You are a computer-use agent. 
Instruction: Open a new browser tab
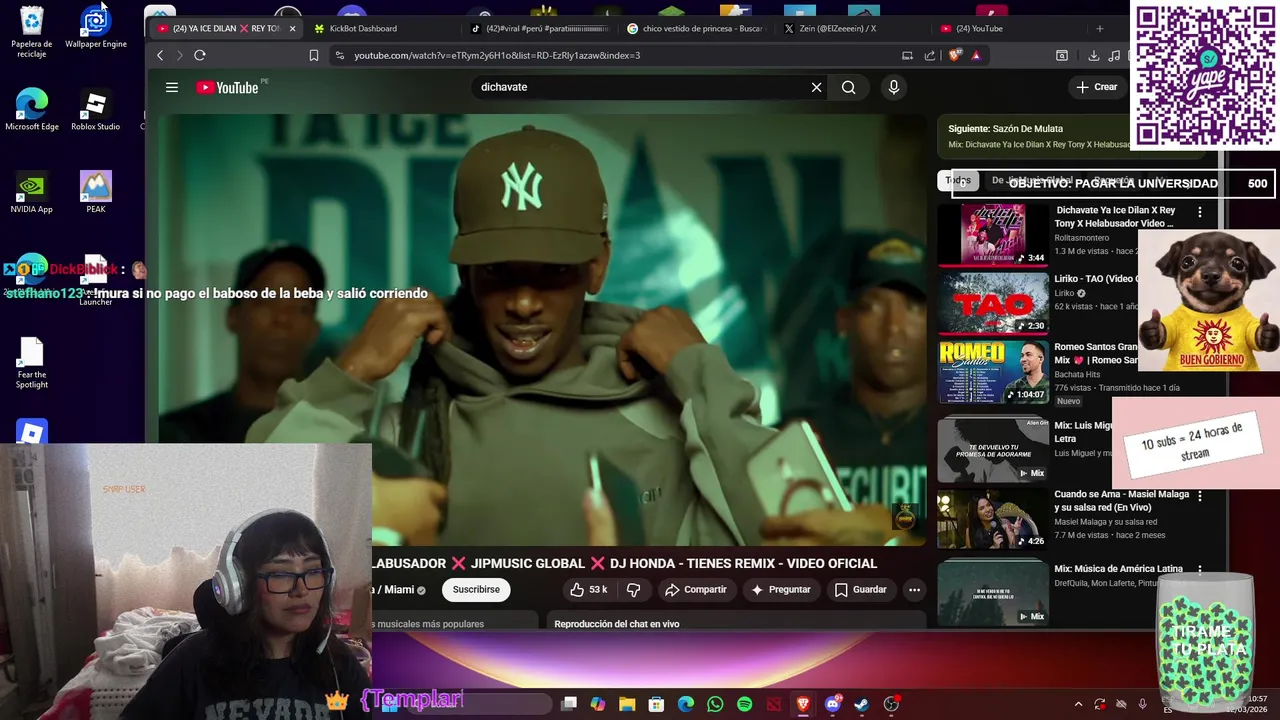pos(1099,28)
